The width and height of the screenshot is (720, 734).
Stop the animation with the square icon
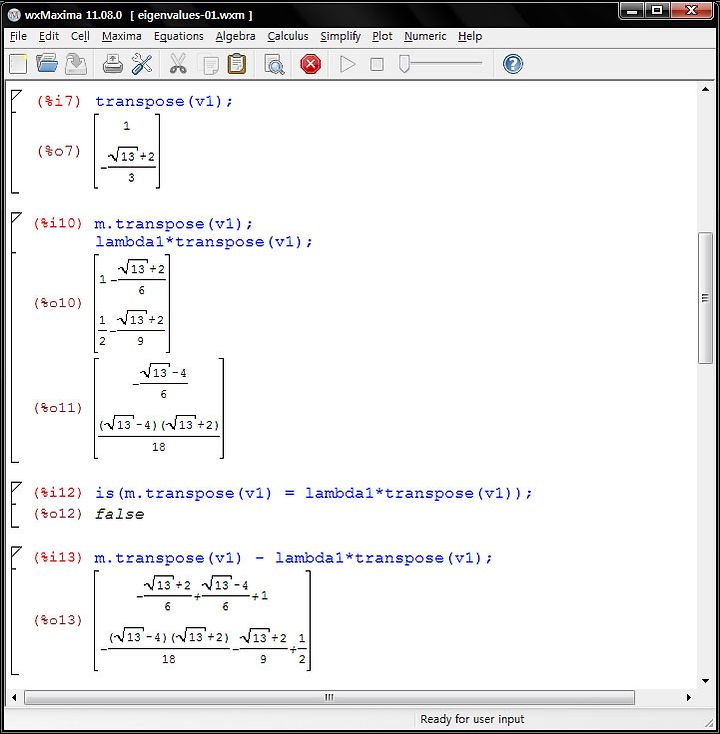376,64
